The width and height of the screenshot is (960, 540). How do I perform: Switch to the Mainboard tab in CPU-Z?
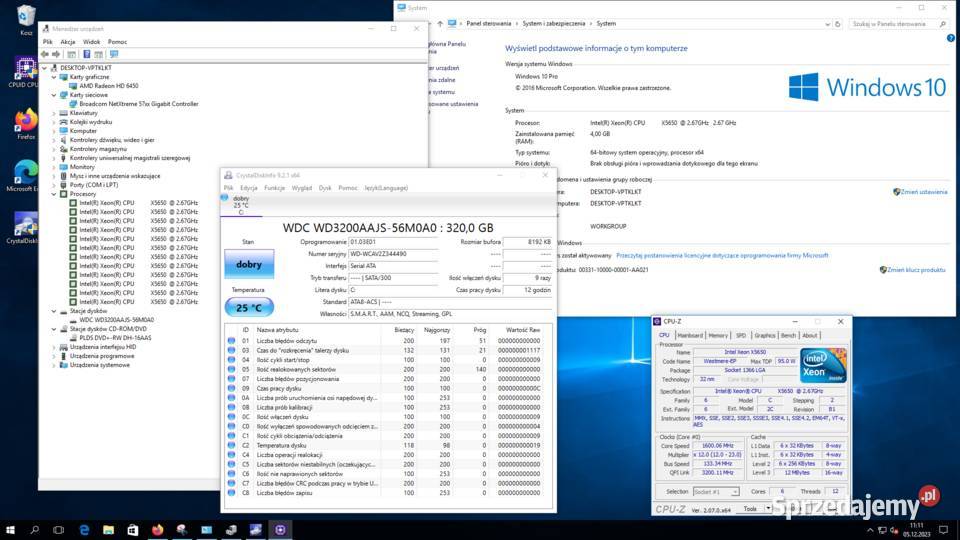(690, 336)
